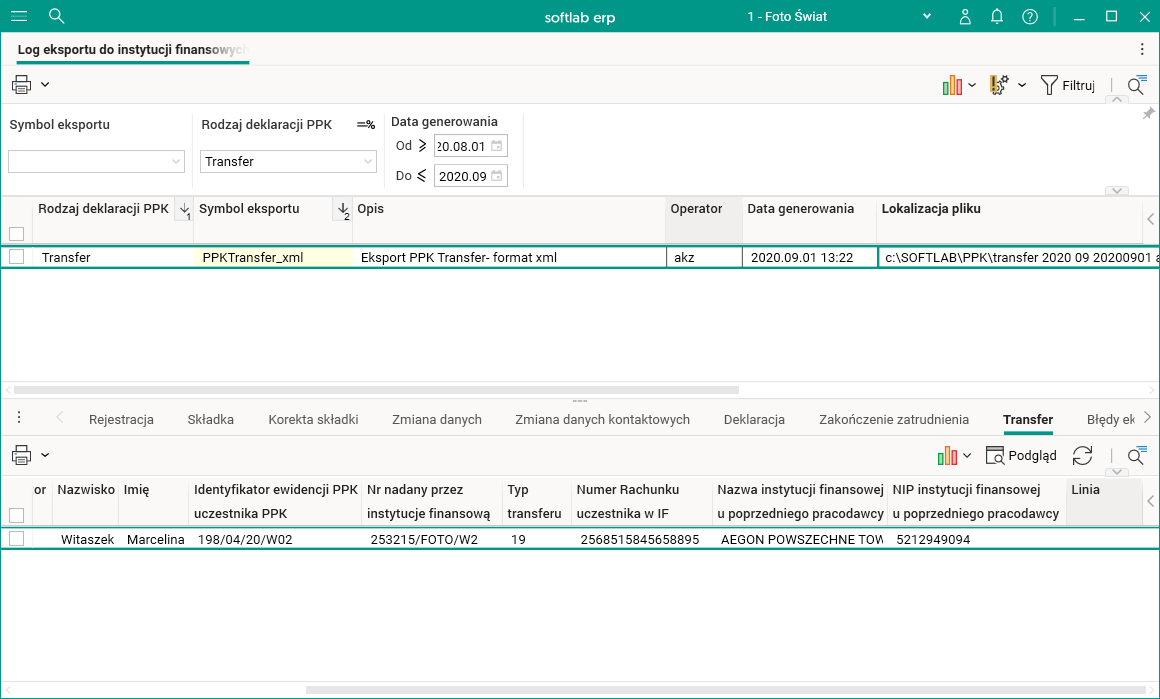Switch to the Zmiana danych tab
The width and height of the screenshot is (1160, 699).
[x=437, y=419]
